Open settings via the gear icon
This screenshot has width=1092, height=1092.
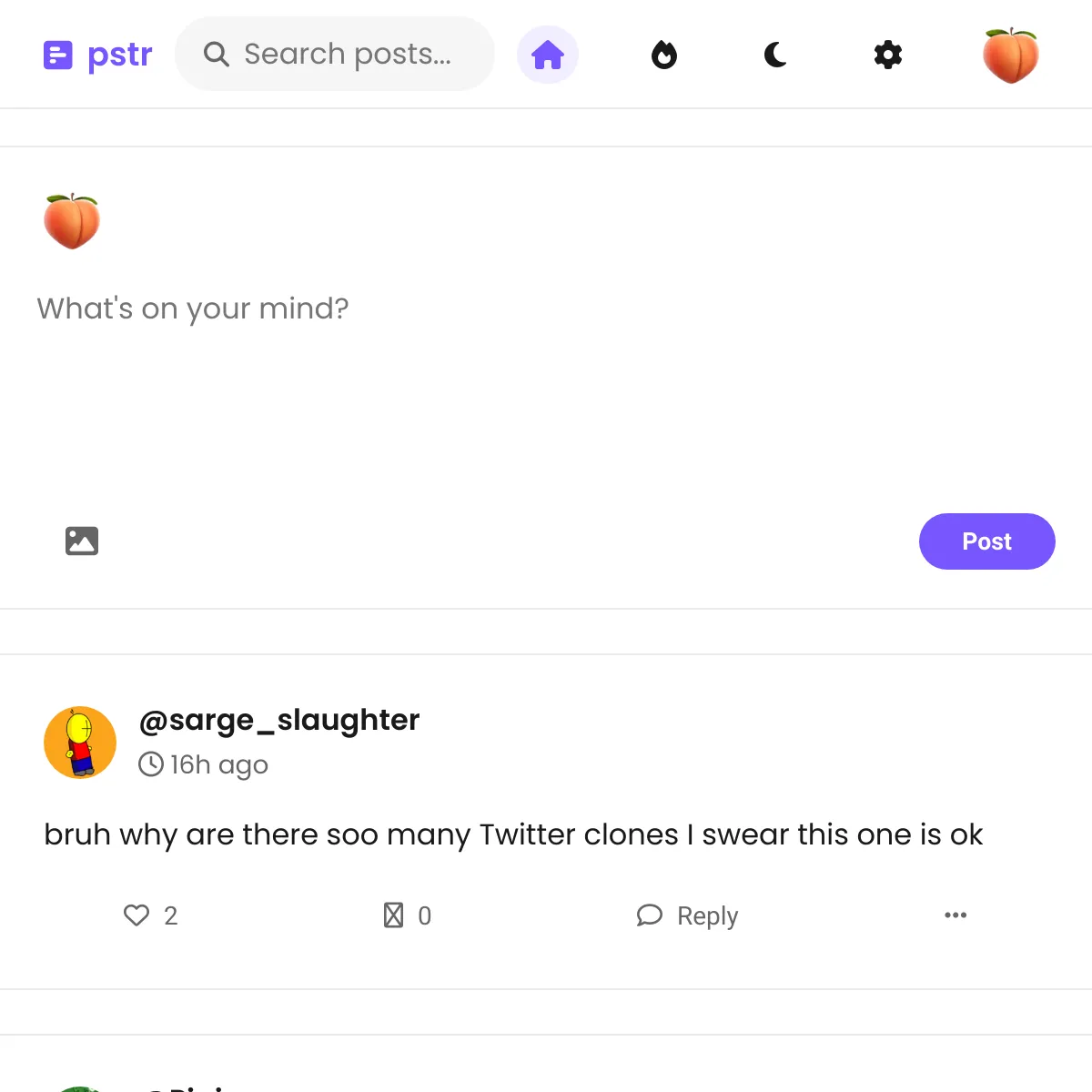click(887, 55)
